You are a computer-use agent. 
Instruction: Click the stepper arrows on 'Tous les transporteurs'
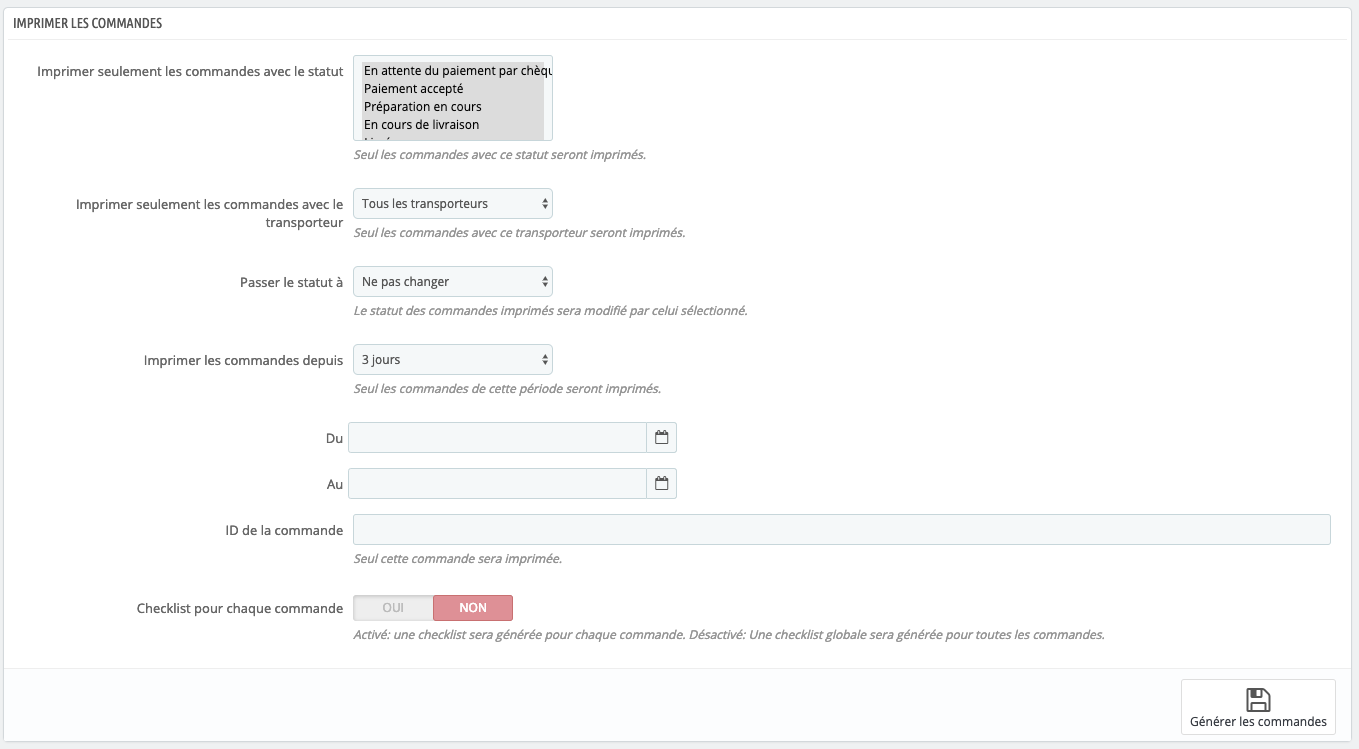pos(543,203)
